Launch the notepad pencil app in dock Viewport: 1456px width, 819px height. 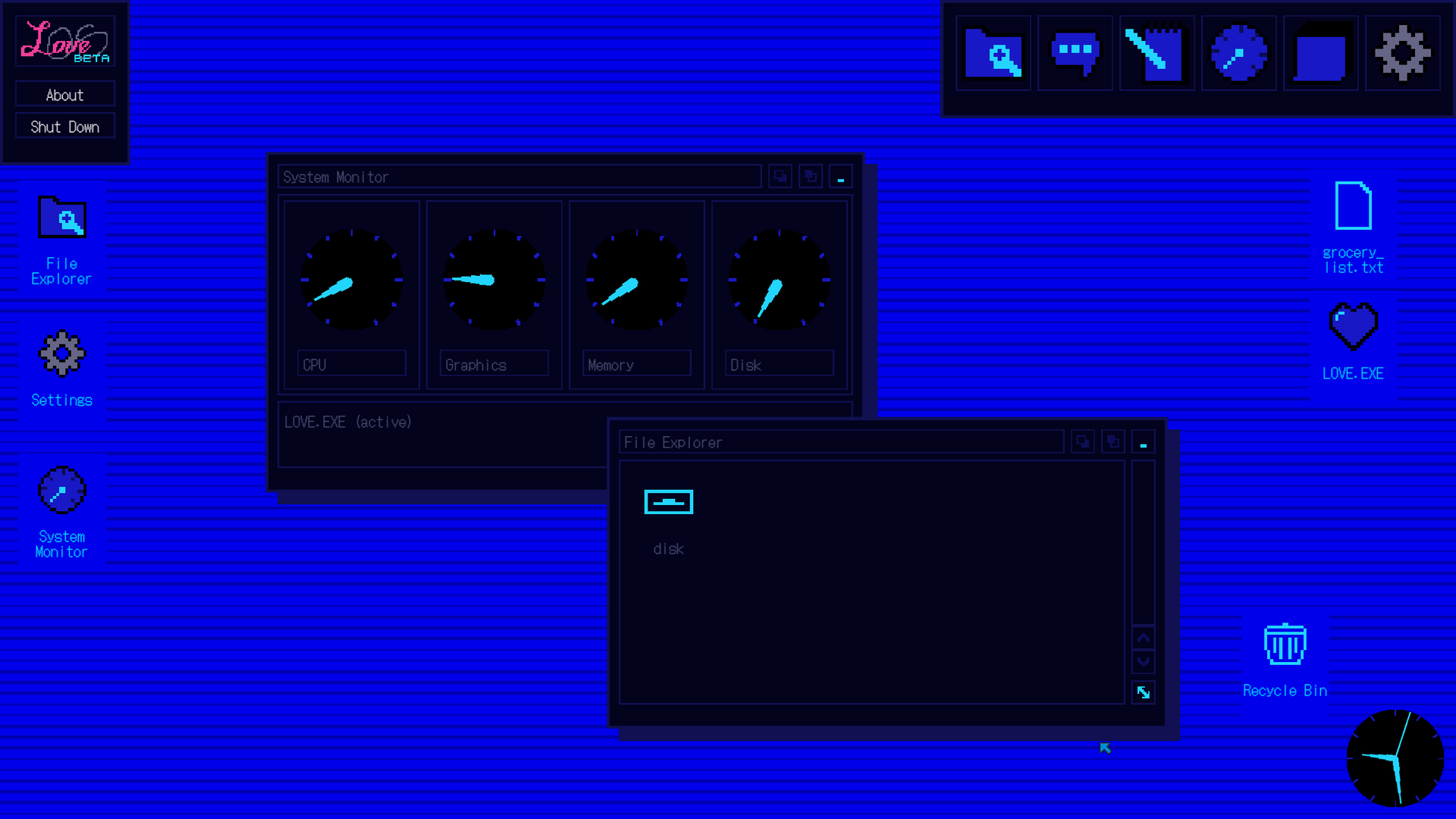(x=1157, y=53)
